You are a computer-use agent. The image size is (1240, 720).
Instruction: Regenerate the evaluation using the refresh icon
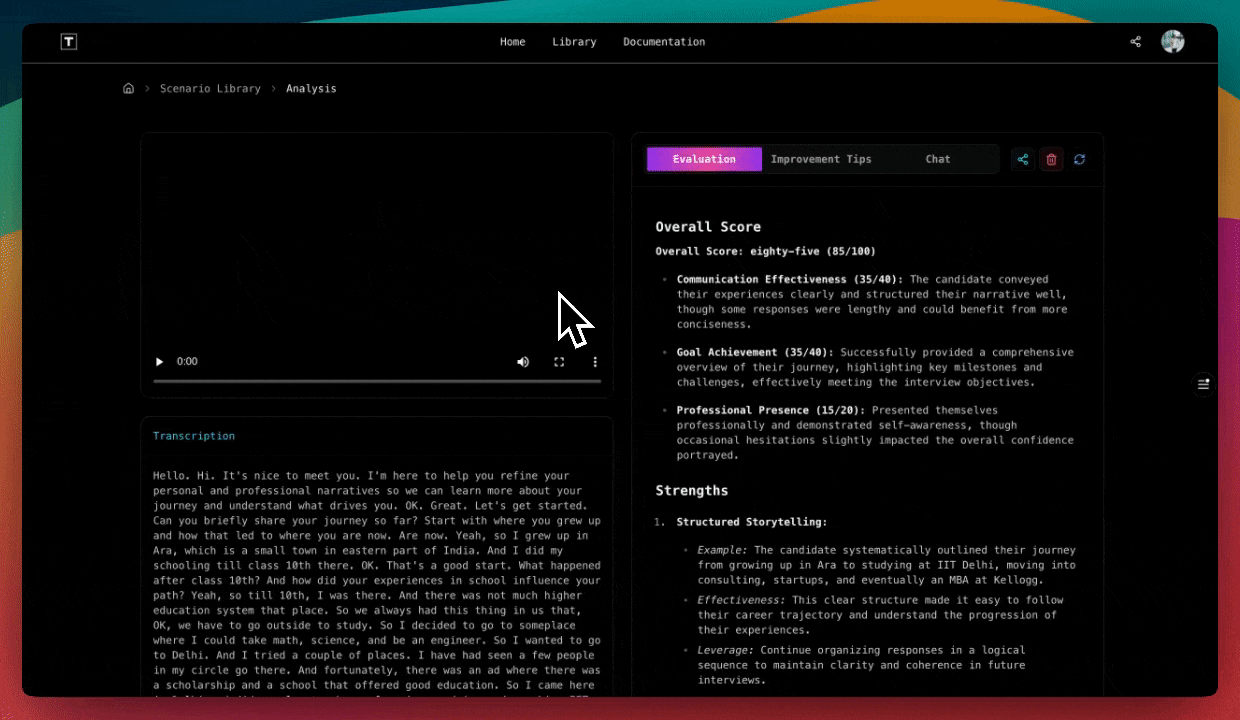click(x=1079, y=159)
